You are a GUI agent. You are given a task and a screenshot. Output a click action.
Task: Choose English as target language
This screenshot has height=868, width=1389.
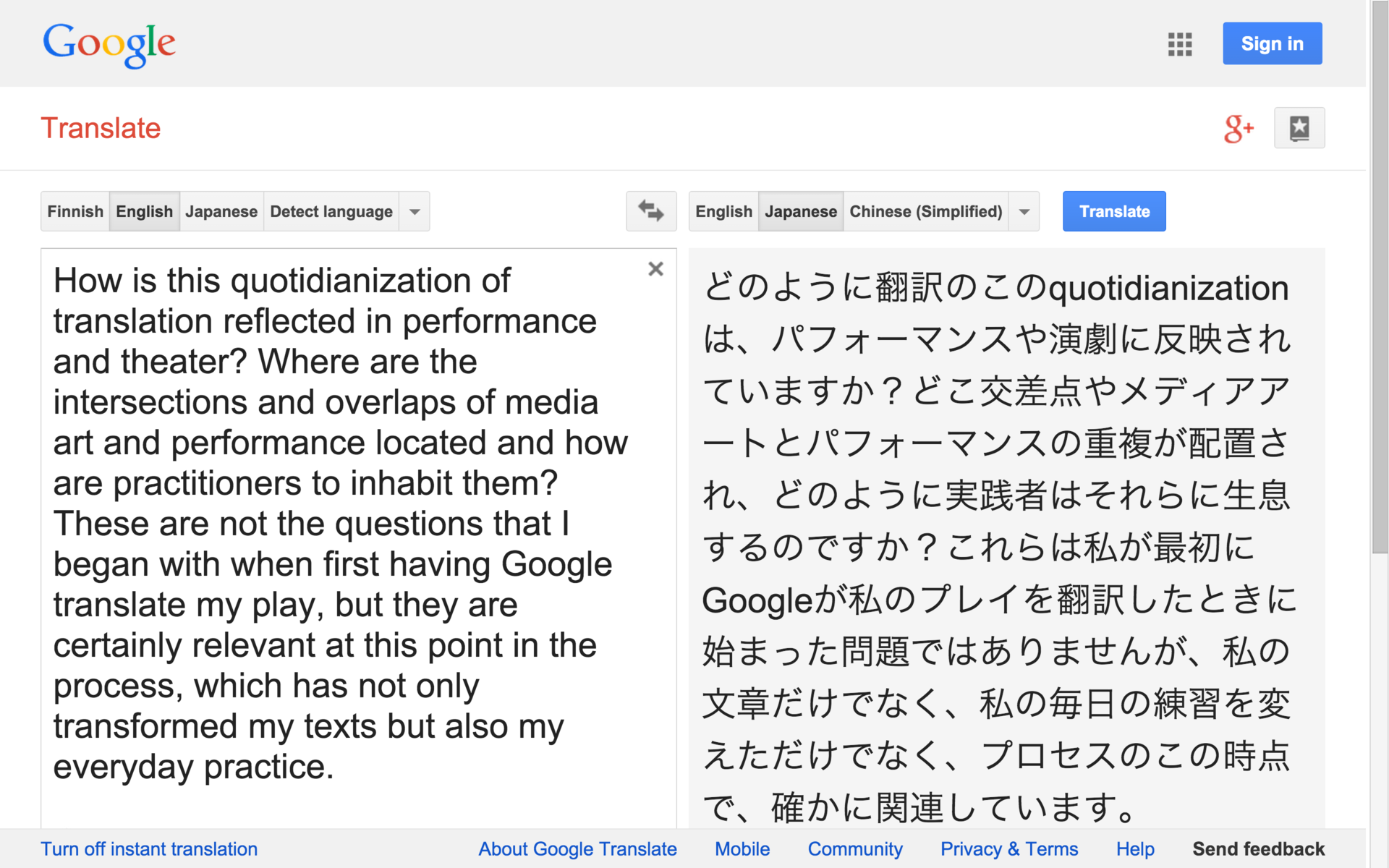pyautogui.click(x=723, y=211)
